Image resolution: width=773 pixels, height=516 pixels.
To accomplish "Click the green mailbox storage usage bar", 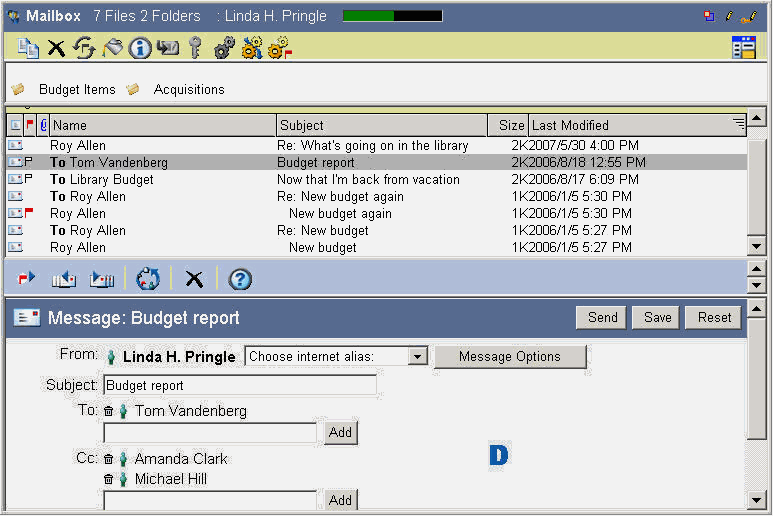I will click(392, 16).
